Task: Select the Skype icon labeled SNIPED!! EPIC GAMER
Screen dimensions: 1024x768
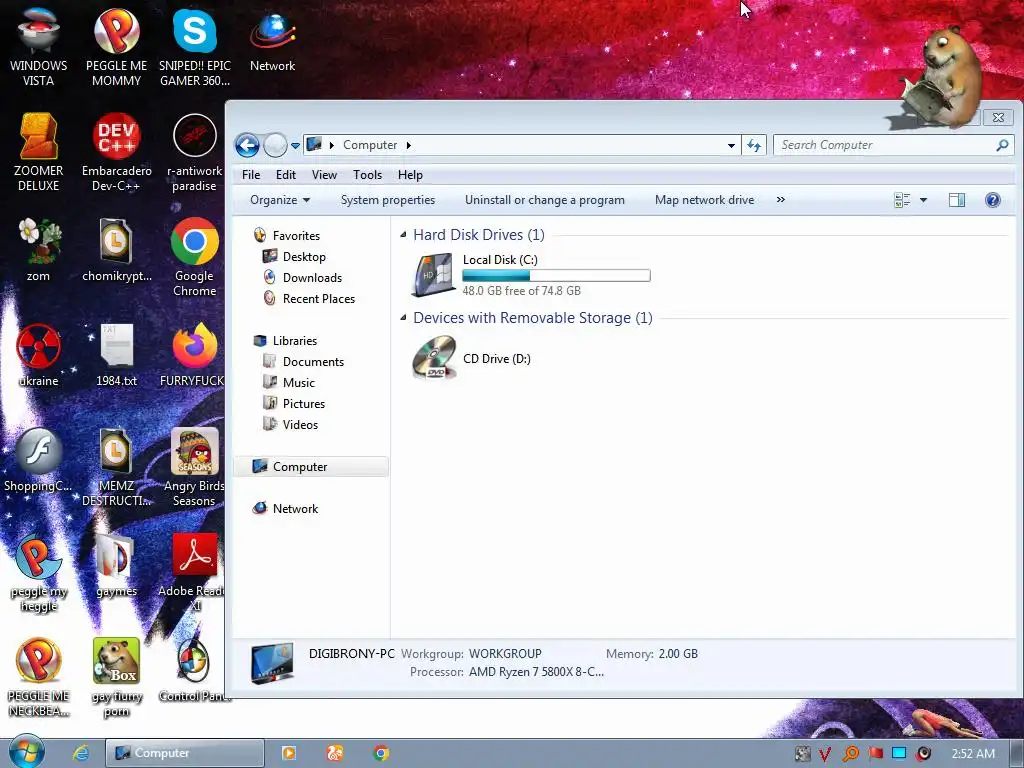Action: [x=195, y=46]
